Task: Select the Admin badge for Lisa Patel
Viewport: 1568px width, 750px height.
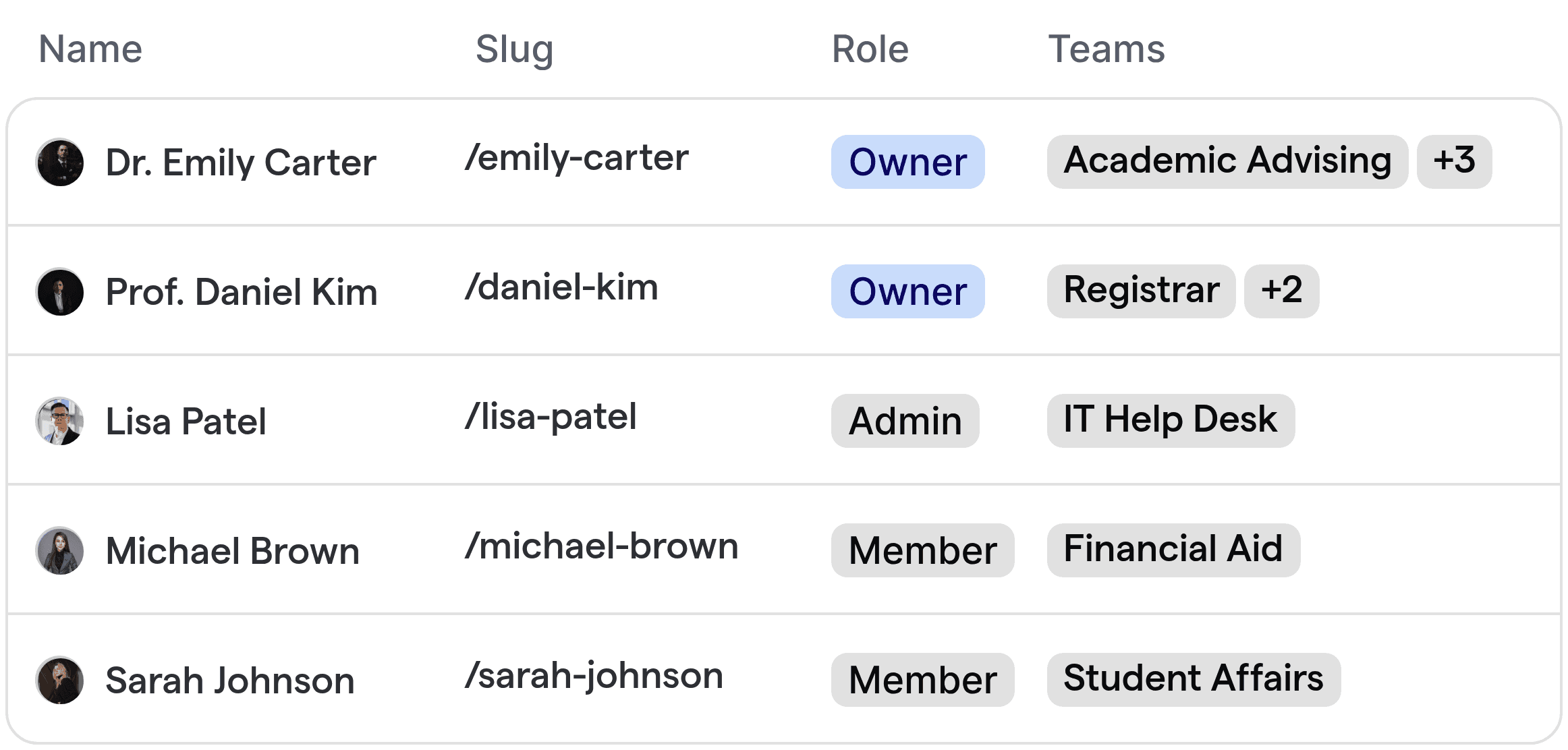Action: pos(905,421)
